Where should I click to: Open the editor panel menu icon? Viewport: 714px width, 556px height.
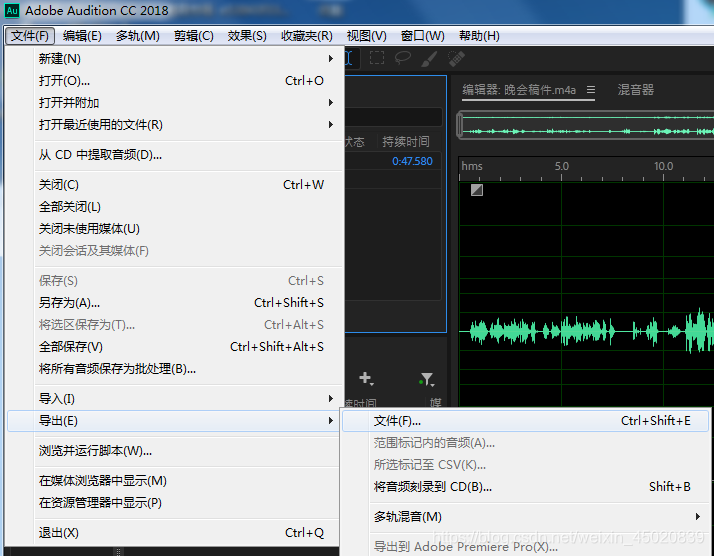point(591,90)
